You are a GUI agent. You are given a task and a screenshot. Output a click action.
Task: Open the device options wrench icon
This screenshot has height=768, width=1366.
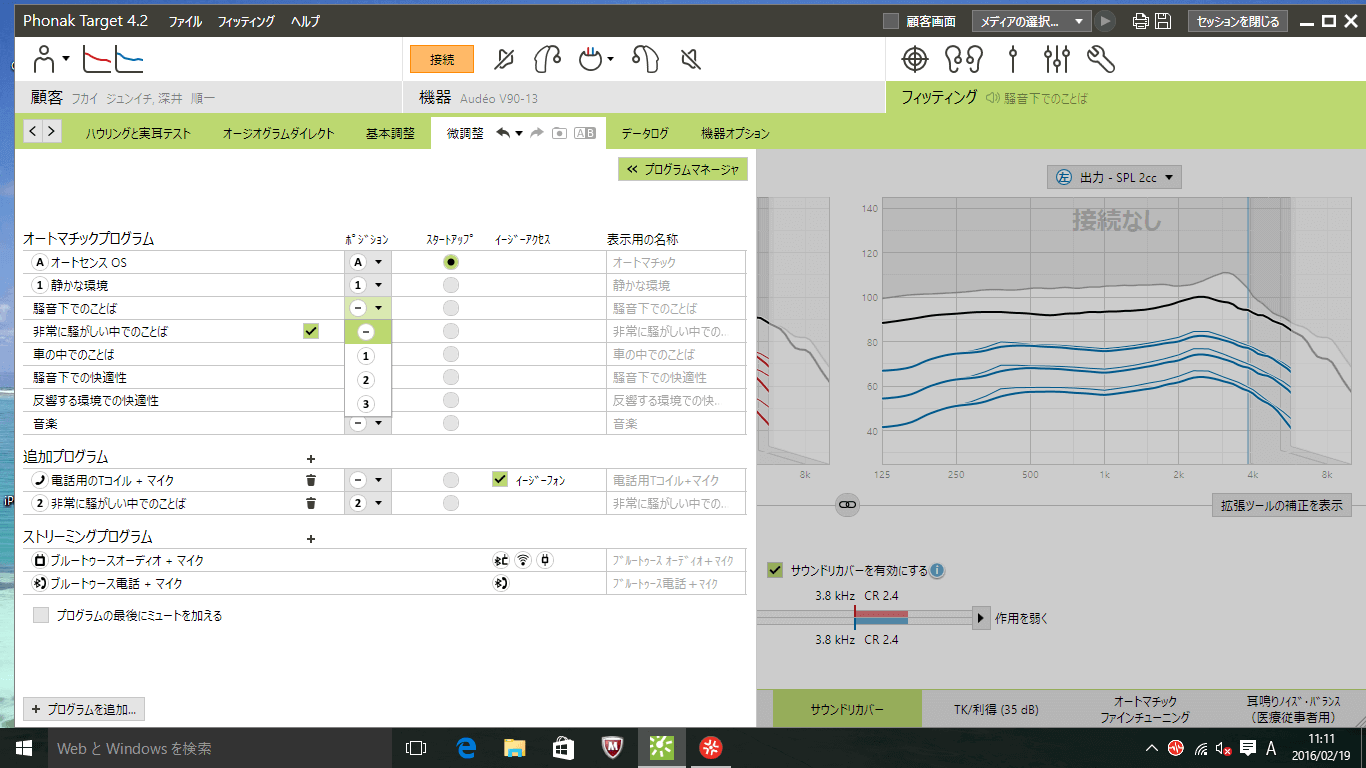point(1101,60)
